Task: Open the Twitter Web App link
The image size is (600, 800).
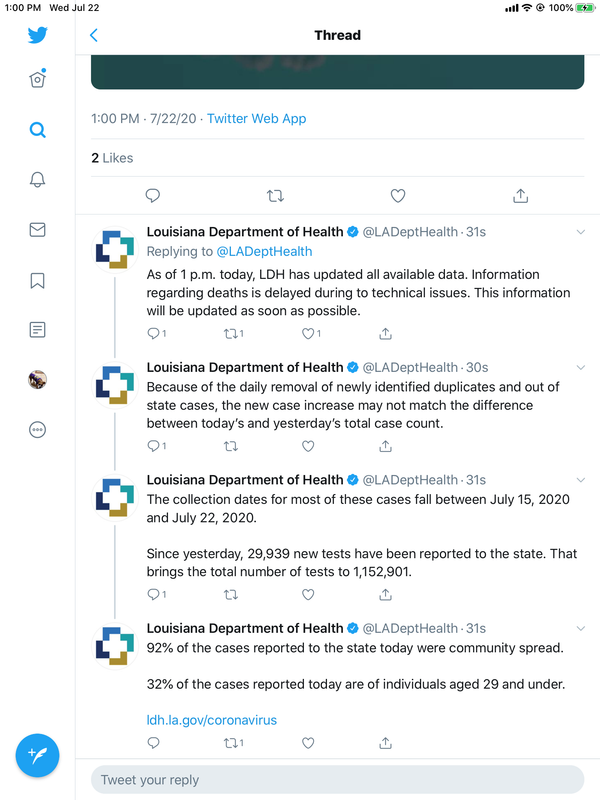Action: pos(257,118)
